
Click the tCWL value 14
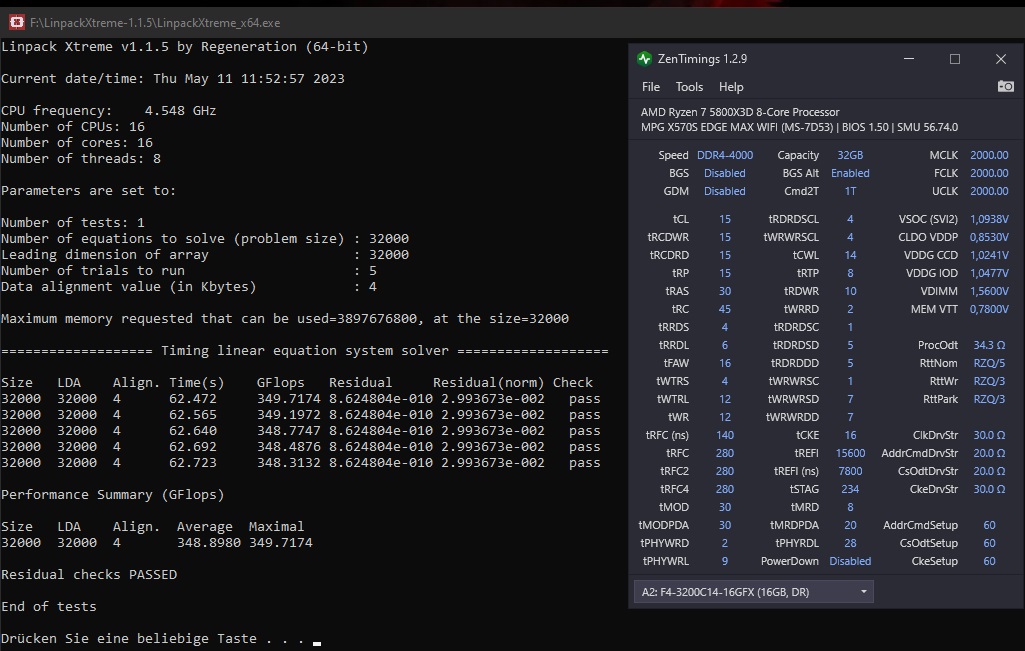click(850, 255)
